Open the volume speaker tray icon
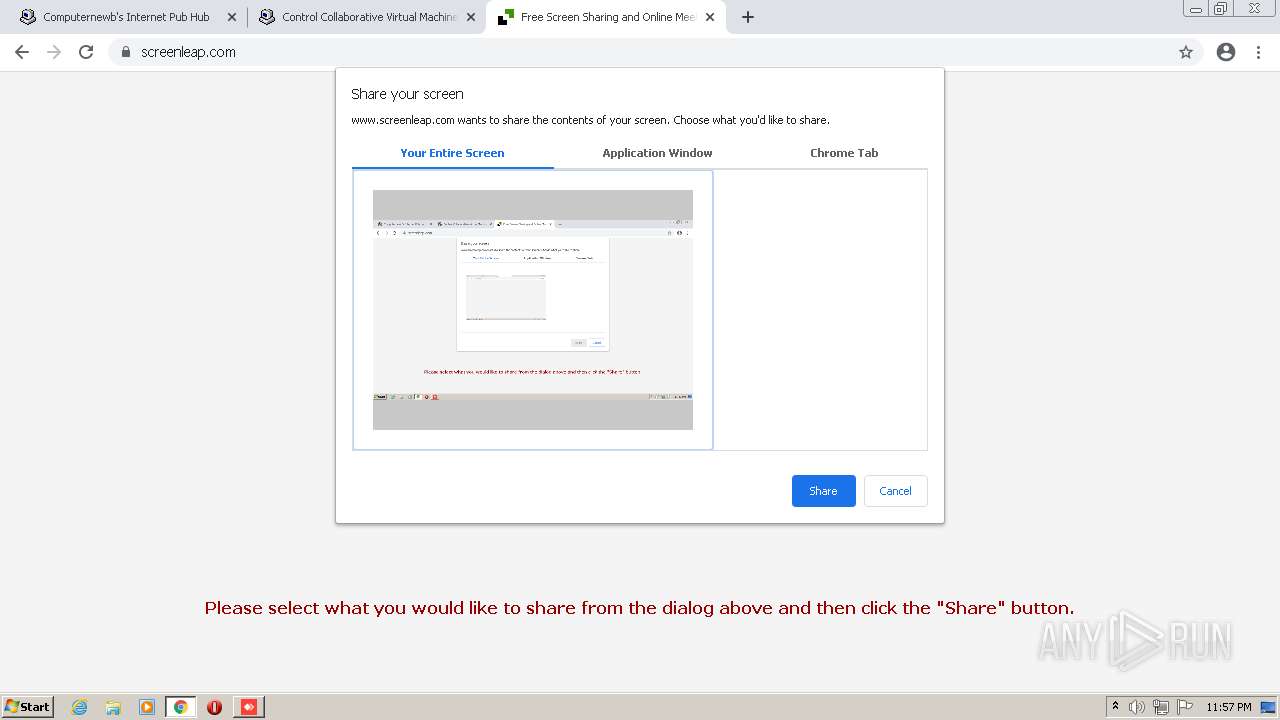1280x720 pixels. point(1136,707)
